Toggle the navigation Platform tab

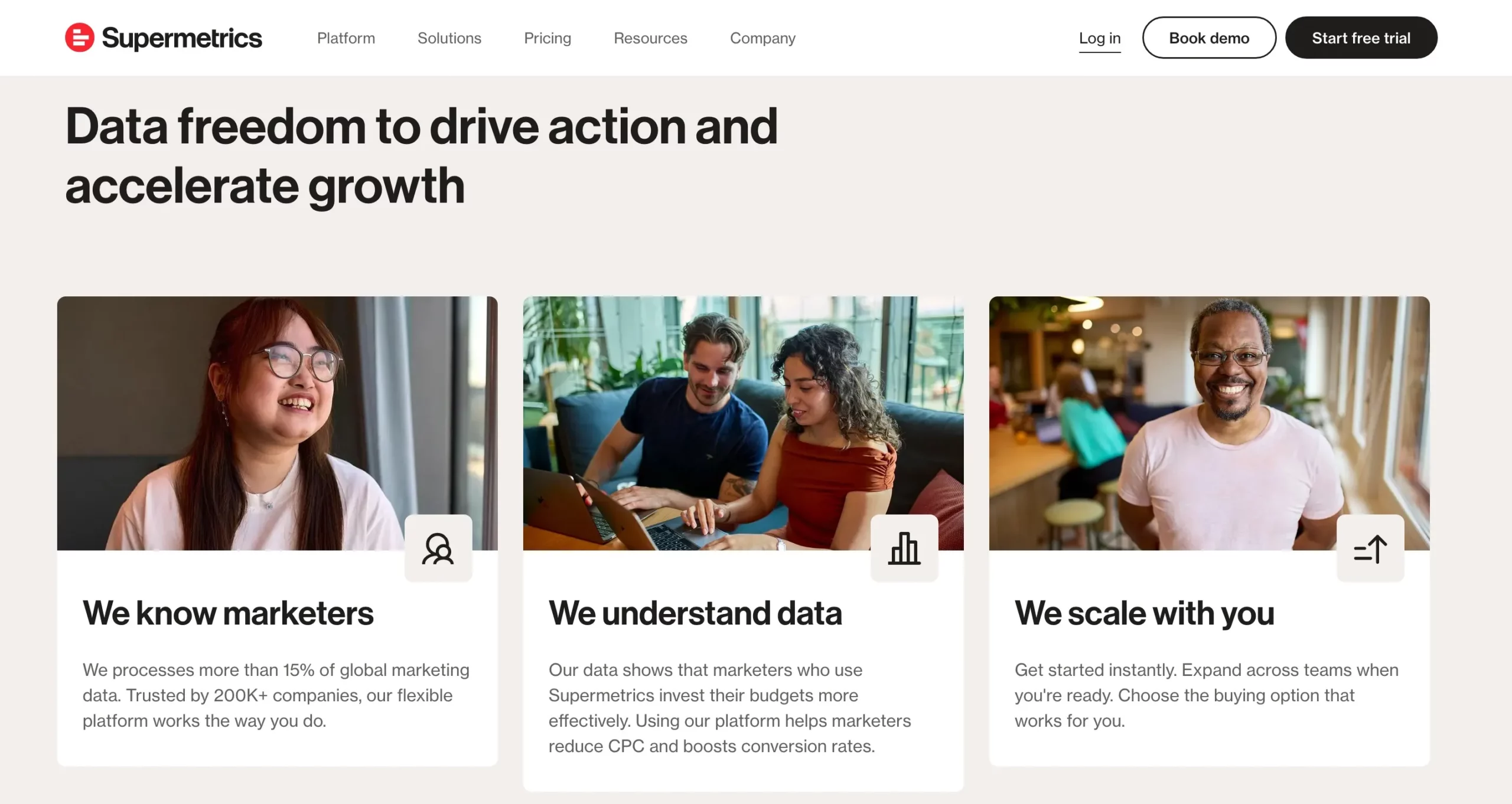tap(345, 37)
